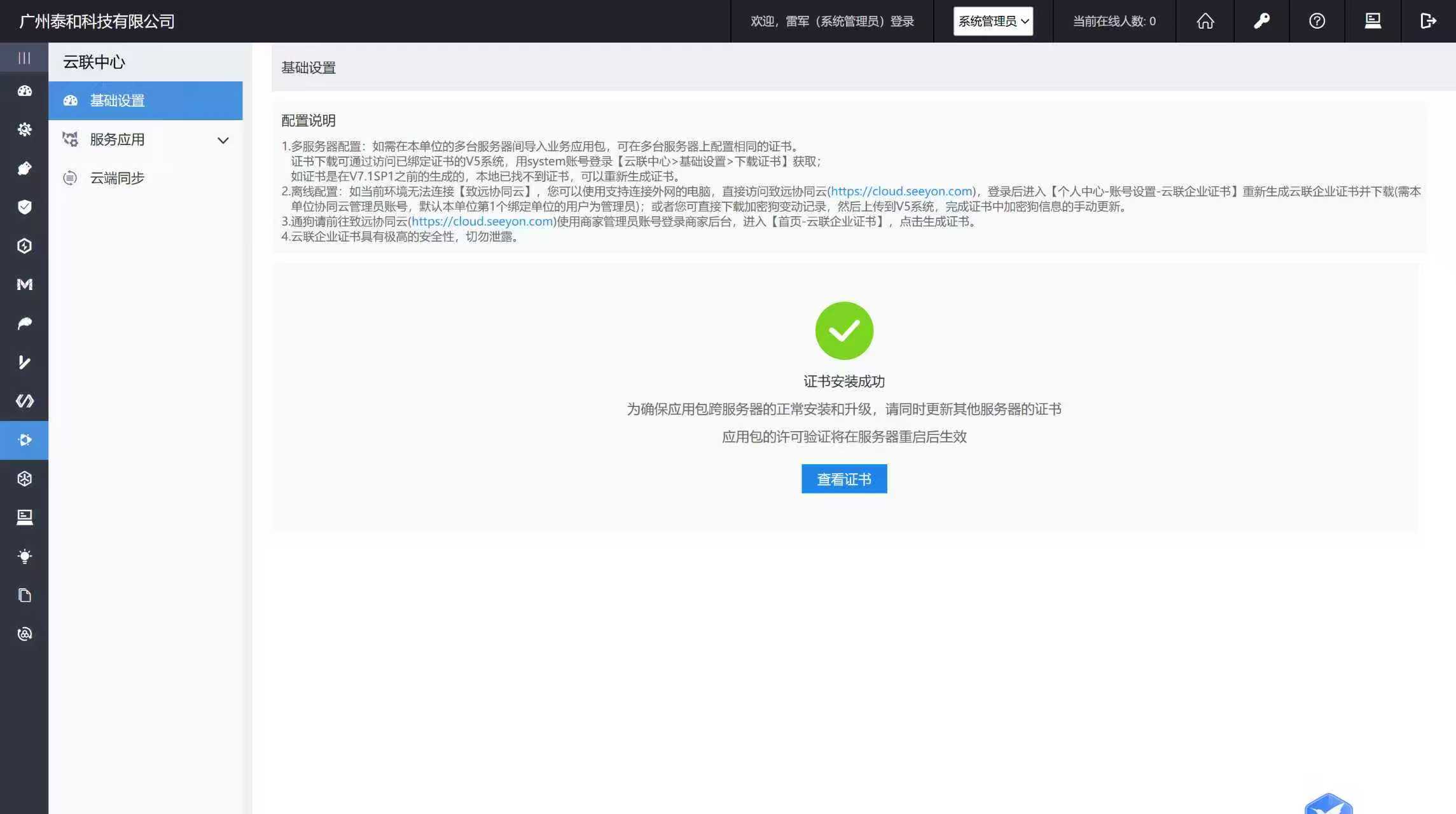Click the logout icon at top right
Image resolution: width=1456 pixels, height=814 pixels.
(1428, 21)
